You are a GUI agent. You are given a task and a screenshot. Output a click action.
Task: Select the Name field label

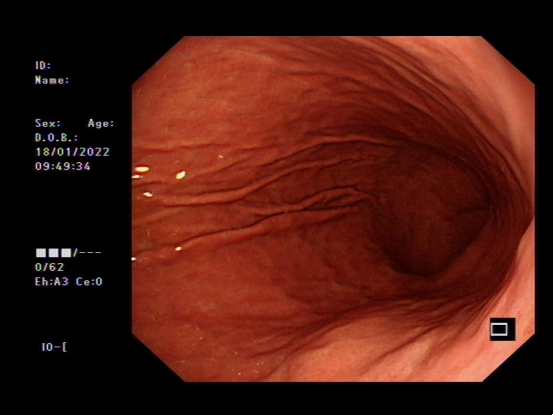52,80
